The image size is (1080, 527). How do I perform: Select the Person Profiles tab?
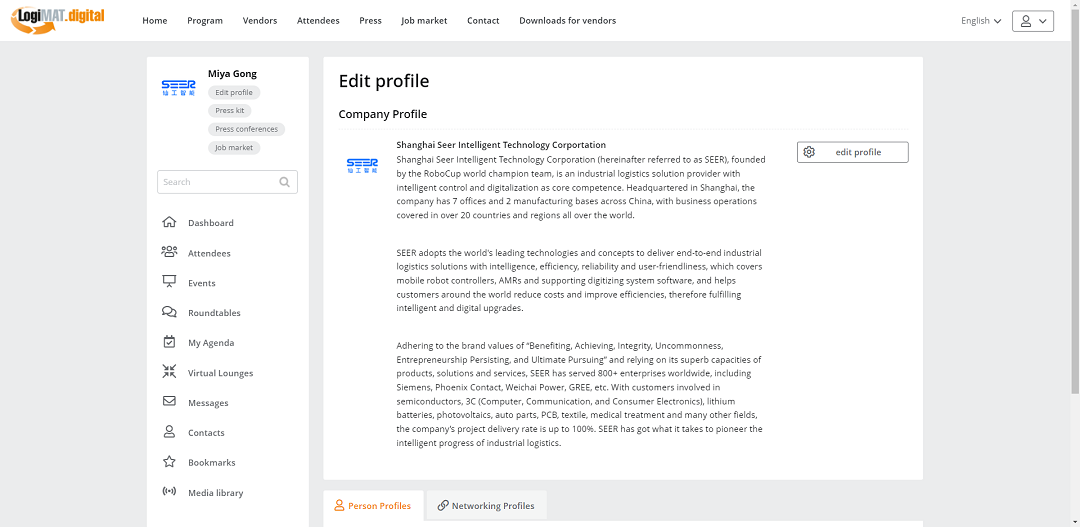click(x=373, y=506)
